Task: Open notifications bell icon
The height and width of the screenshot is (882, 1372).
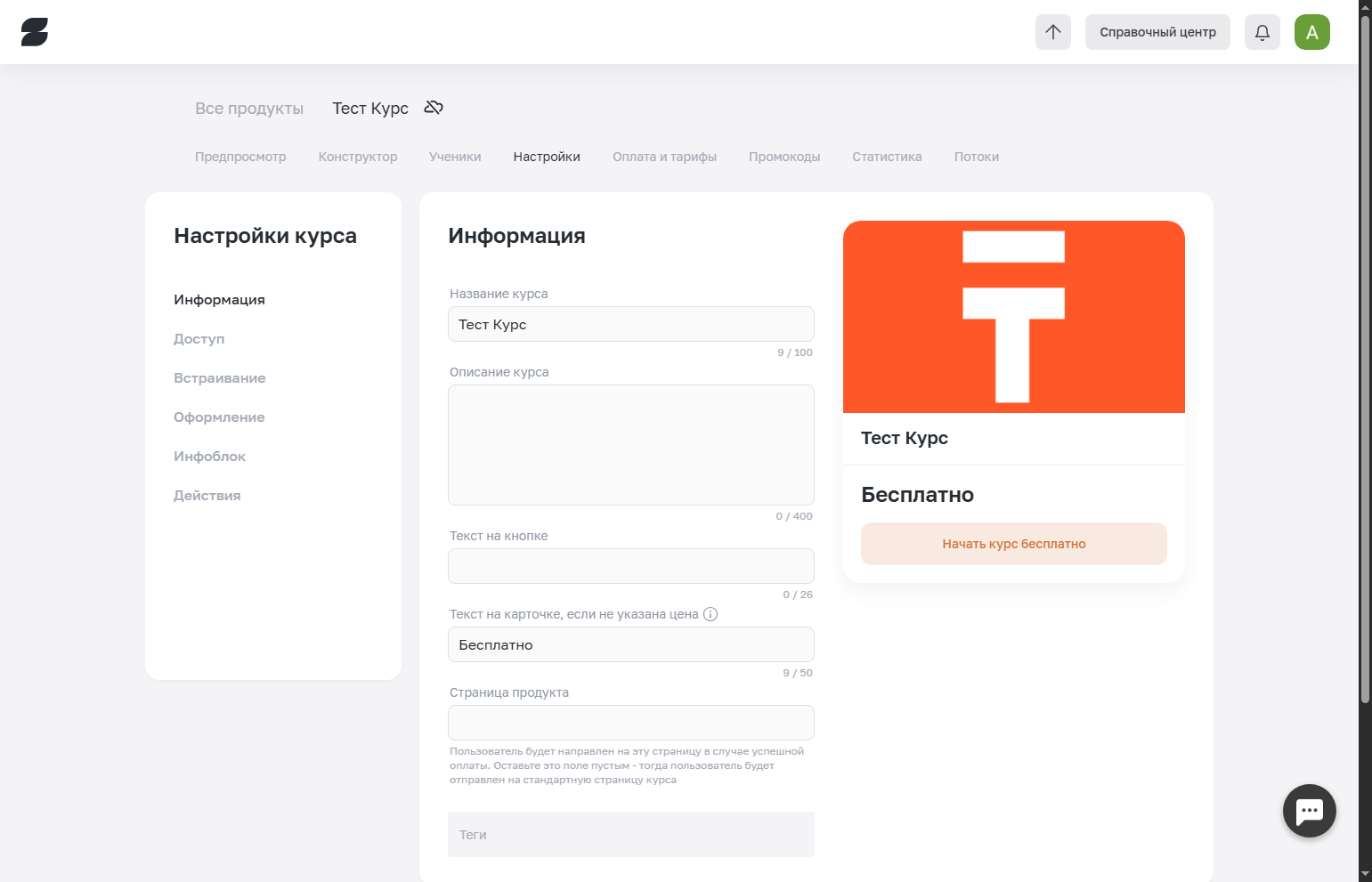Action: [x=1262, y=32]
